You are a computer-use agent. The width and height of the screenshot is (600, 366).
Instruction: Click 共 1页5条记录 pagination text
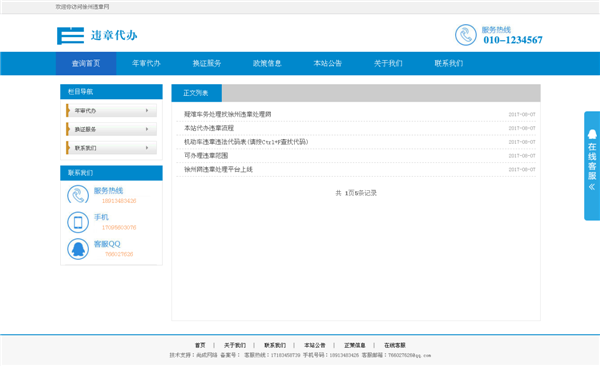(x=356, y=193)
